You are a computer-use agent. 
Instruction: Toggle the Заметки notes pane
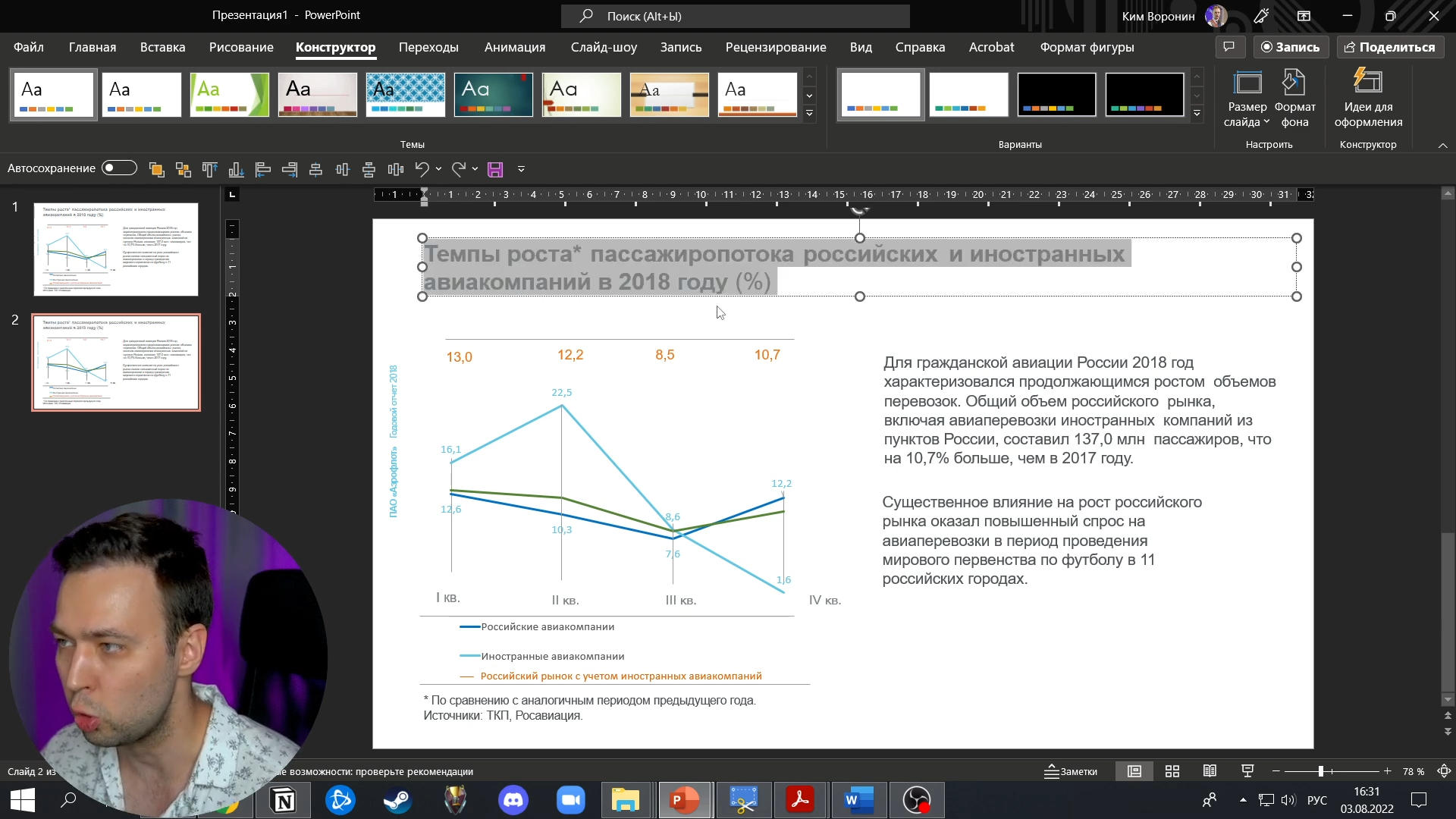click(x=1071, y=771)
